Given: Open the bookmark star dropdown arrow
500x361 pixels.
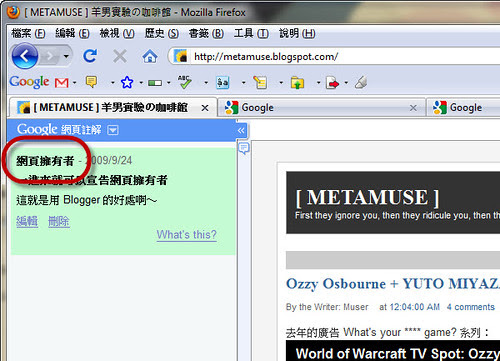Looking at the screenshot, I should pyautogui.click(x=141, y=82).
